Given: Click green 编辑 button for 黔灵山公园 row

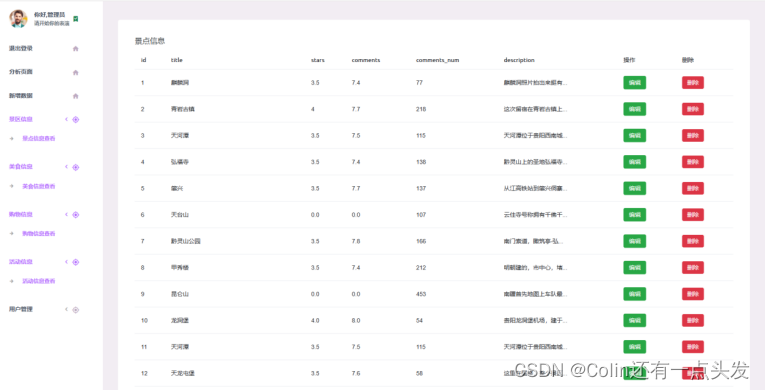Looking at the screenshot, I should 634,241.
